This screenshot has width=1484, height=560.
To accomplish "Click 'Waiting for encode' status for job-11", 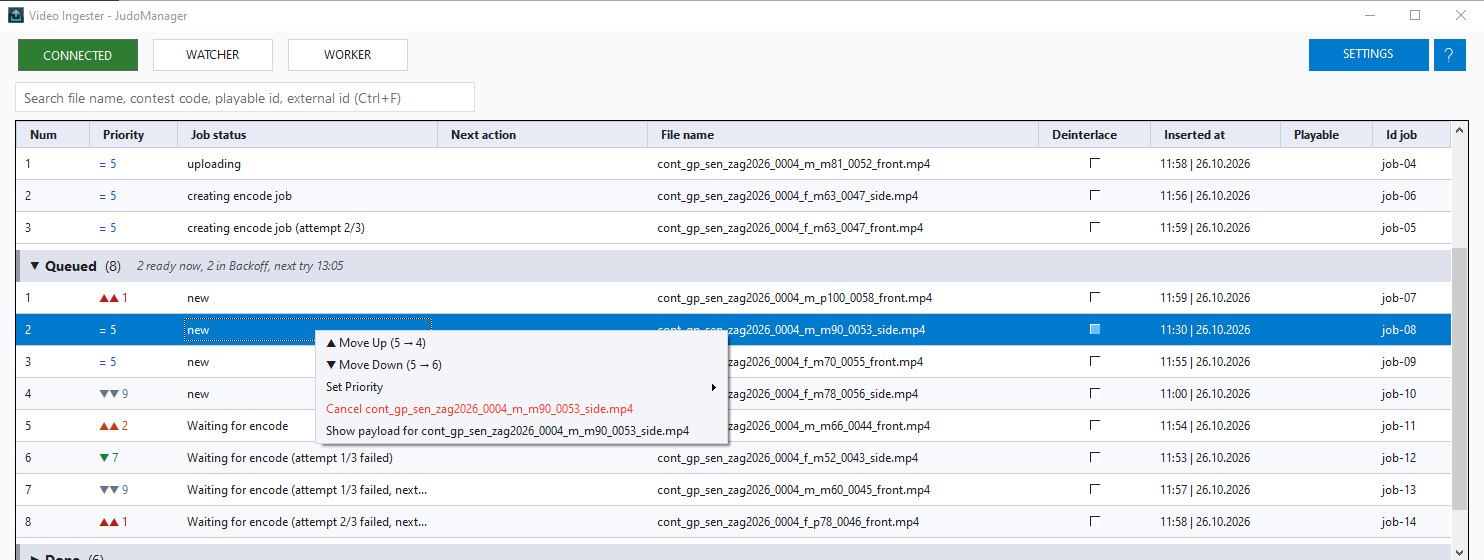I will pos(237,426).
